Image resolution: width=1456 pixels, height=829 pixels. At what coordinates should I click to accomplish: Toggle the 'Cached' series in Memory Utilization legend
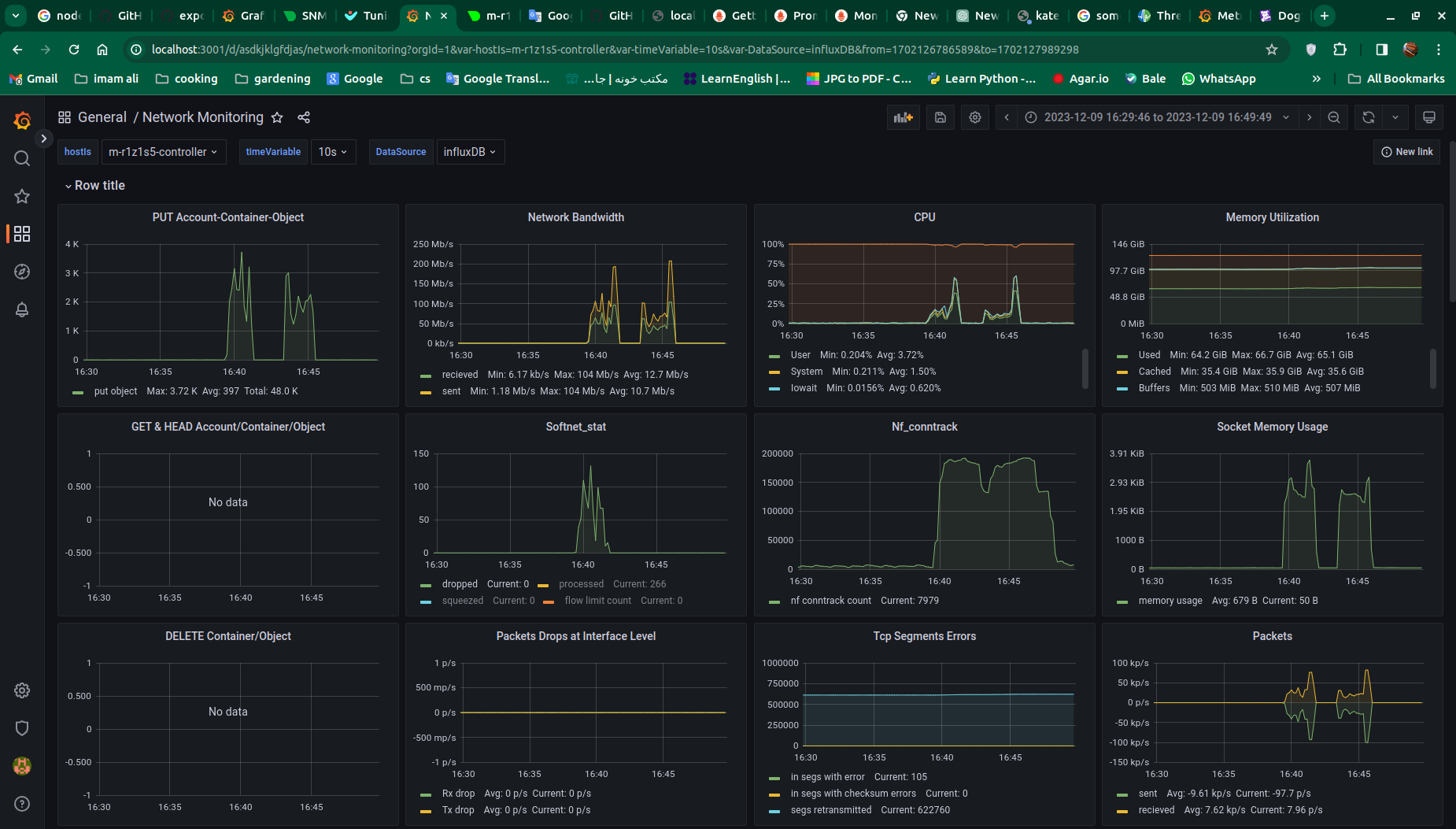pyautogui.click(x=1155, y=372)
